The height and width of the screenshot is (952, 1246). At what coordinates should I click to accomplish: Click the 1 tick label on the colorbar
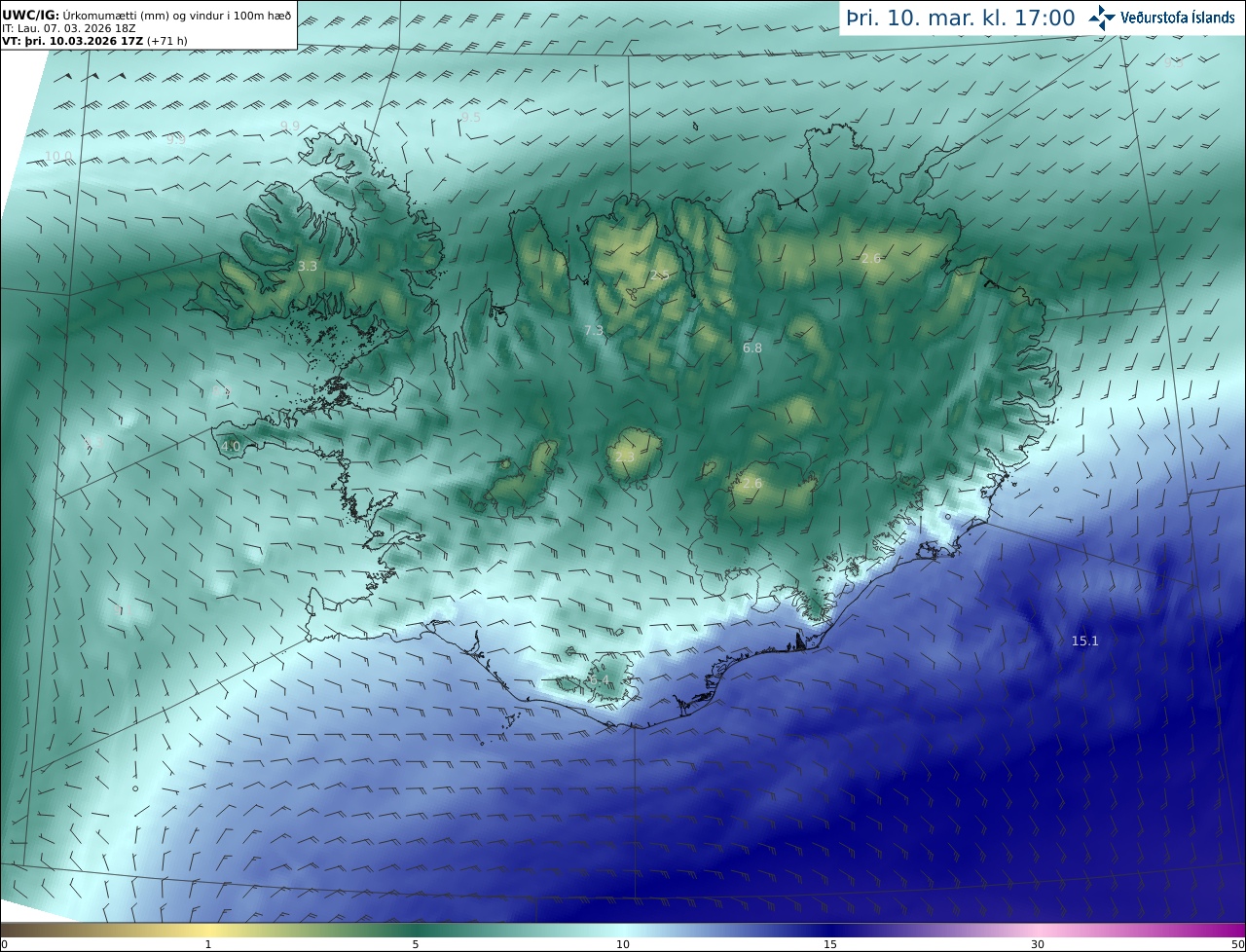(x=208, y=945)
